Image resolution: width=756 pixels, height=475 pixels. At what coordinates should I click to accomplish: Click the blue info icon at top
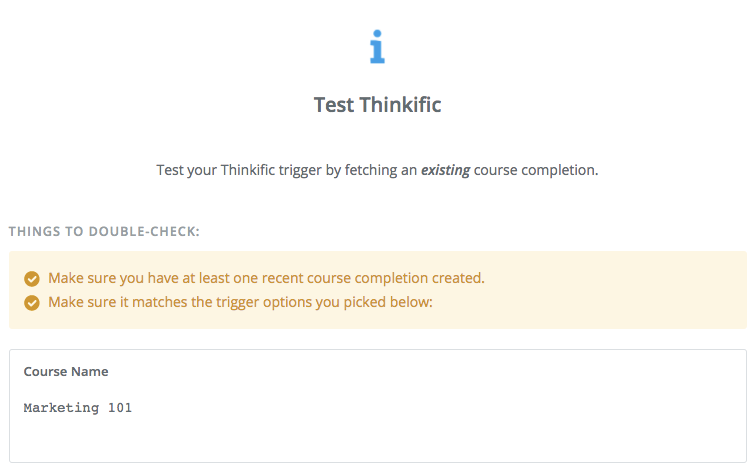click(378, 47)
